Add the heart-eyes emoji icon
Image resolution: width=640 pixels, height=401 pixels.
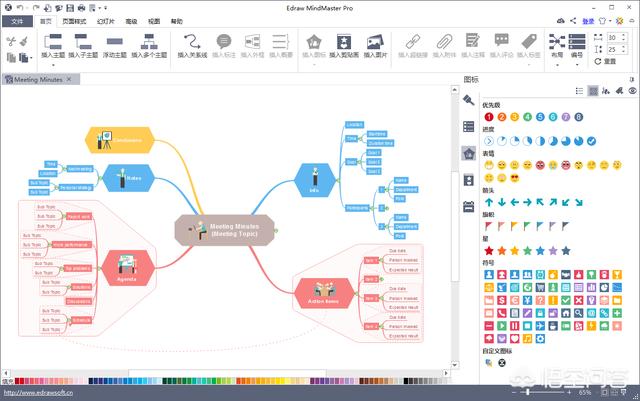pos(514,178)
